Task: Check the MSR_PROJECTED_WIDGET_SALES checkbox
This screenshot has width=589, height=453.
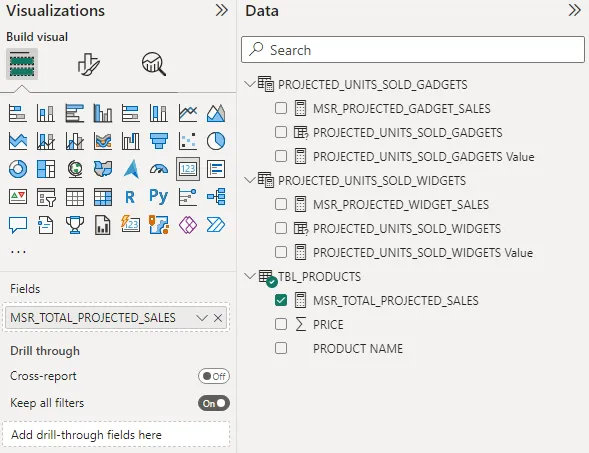Action: click(281, 205)
